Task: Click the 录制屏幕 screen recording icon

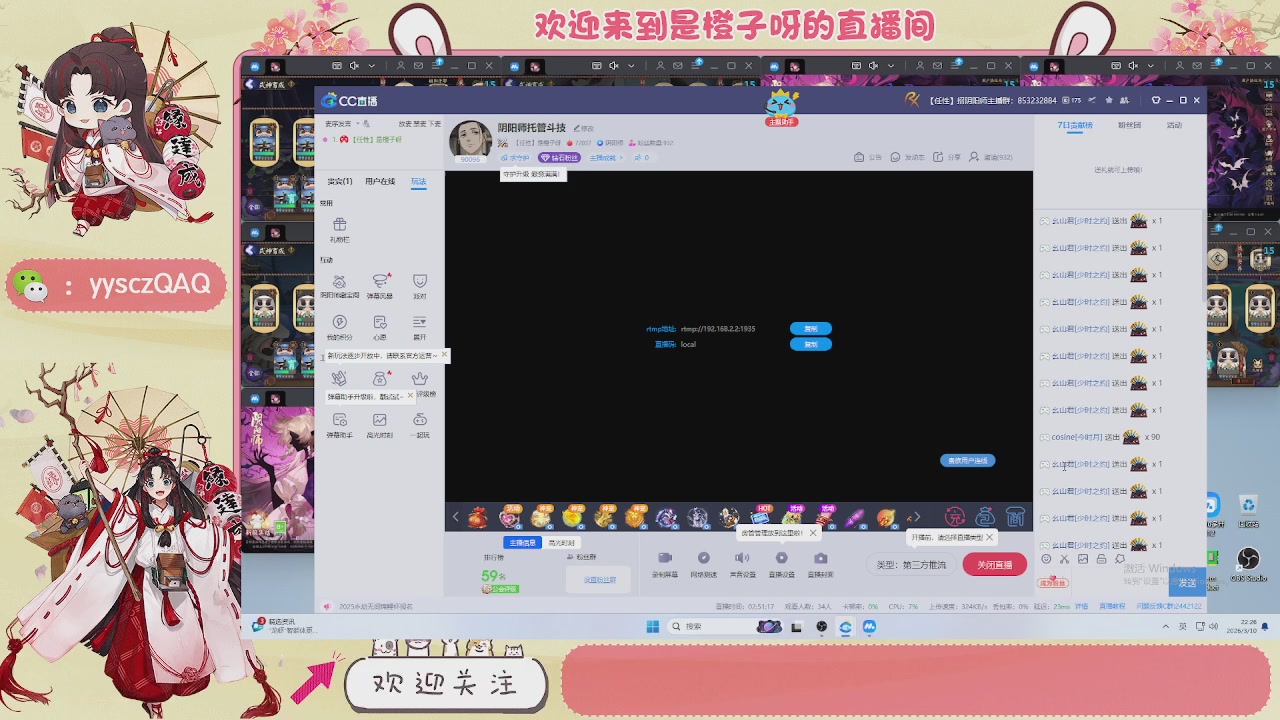Action: pyautogui.click(x=666, y=558)
